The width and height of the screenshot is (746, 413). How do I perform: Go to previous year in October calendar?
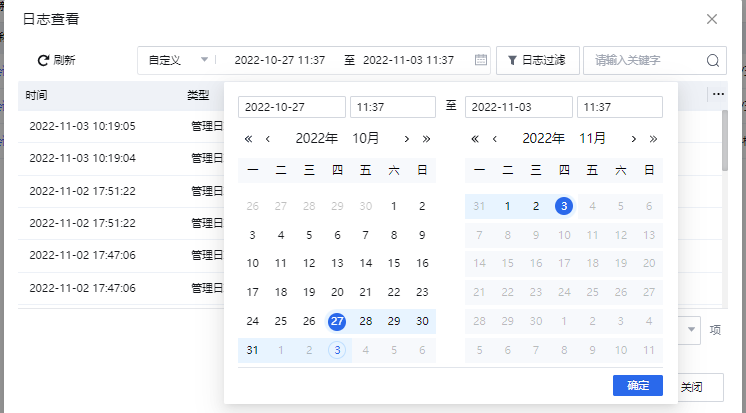point(248,138)
